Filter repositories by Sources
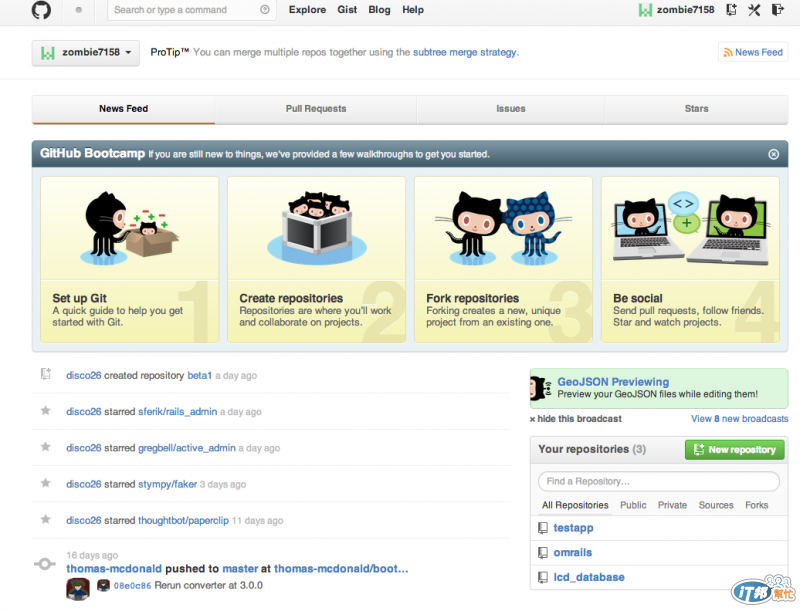The image size is (800, 611). click(x=716, y=505)
